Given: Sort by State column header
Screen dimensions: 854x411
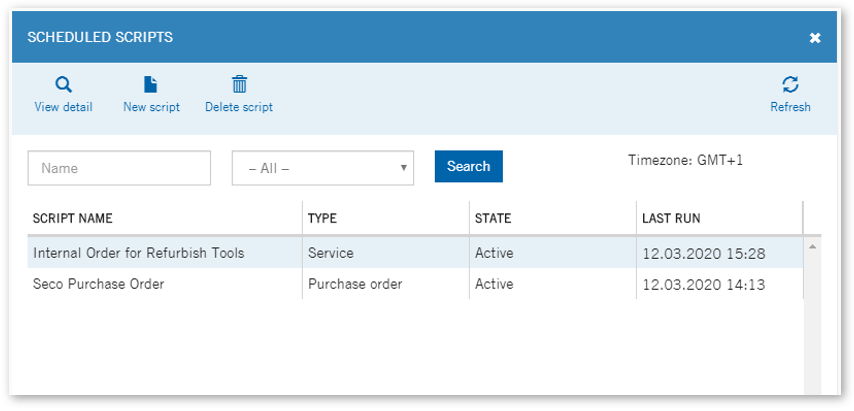Looking at the screenshot, I should (493, 218).
